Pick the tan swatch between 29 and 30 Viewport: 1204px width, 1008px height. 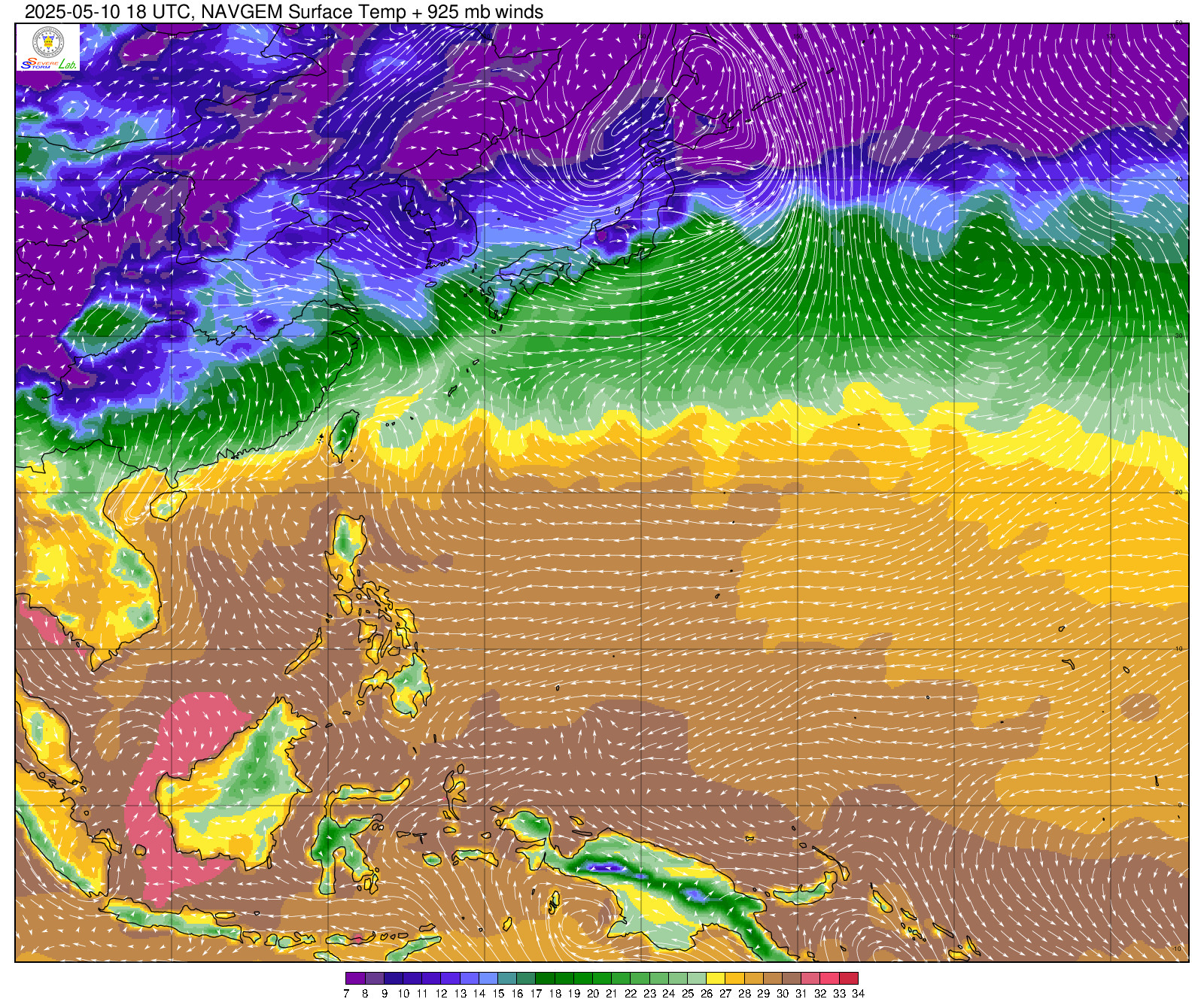click(x=773, y=979)
